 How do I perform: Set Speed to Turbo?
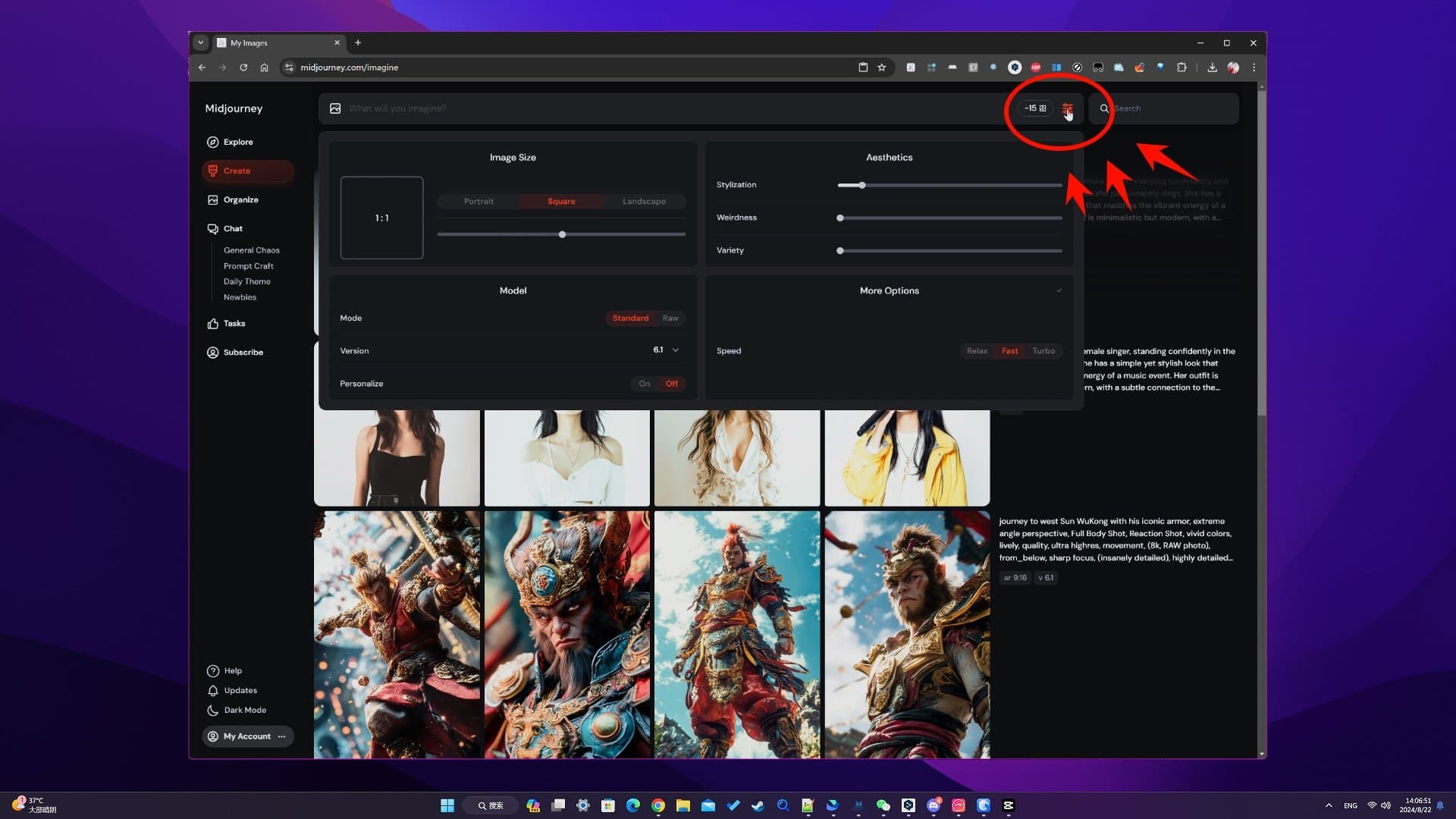[x=1043, y=351]
